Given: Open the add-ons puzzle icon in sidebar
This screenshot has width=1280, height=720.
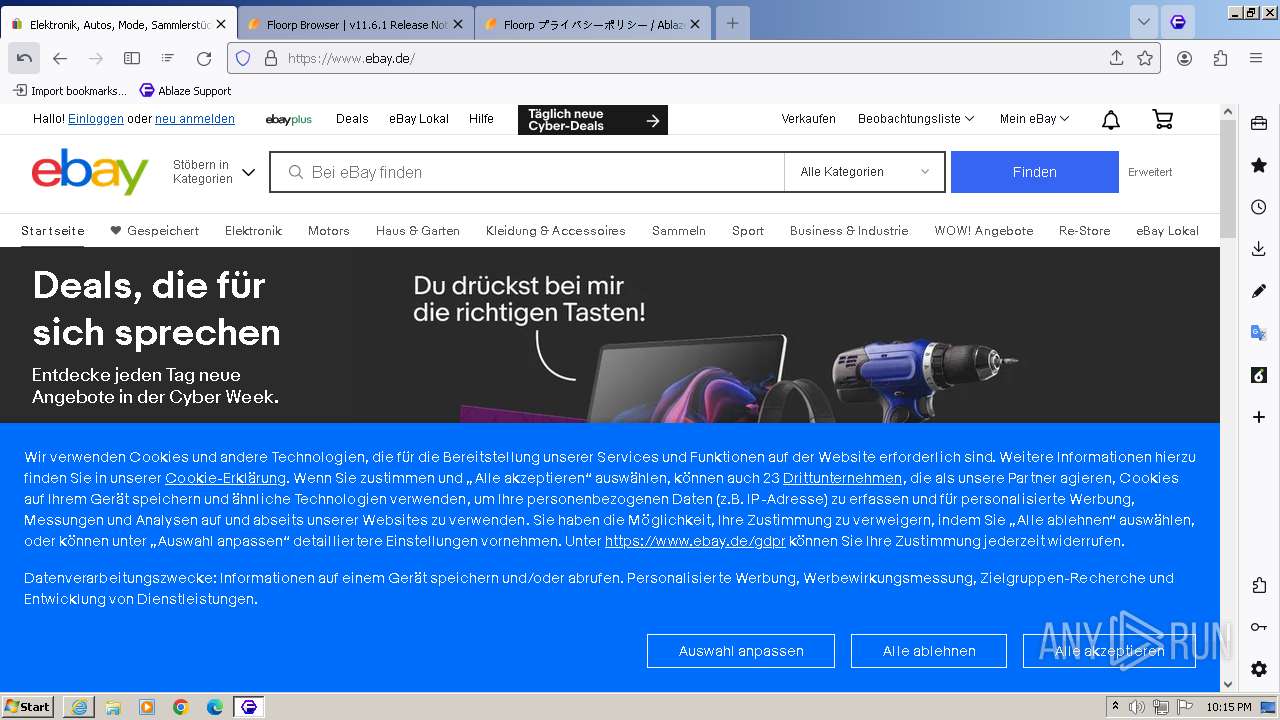Looking at the screenshot, I should pos(1259,585).
